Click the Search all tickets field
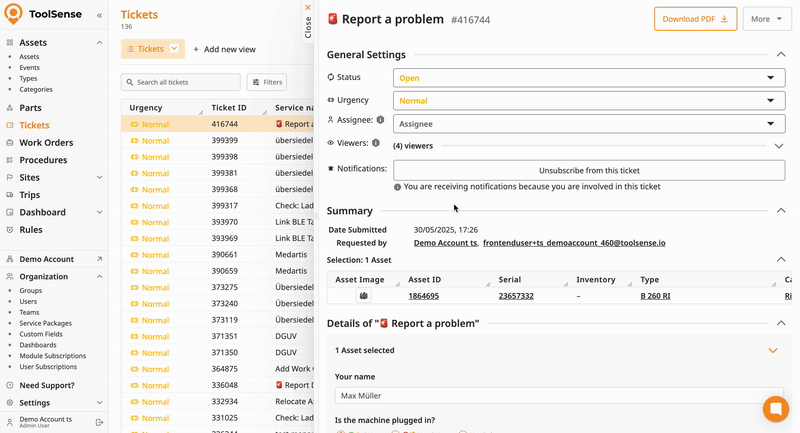800x433 pixels. pos(181,82)
